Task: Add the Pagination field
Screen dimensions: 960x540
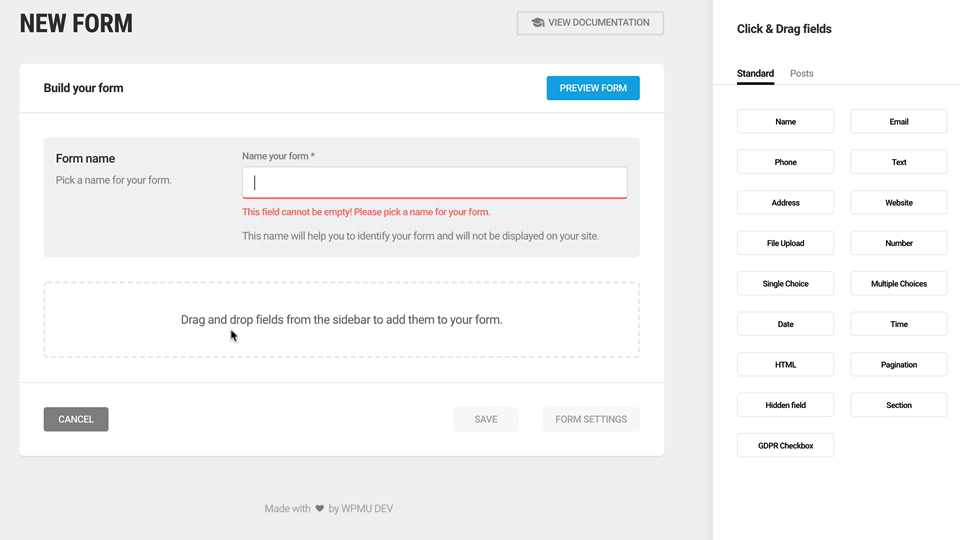Action: pyautogui.click(x=898, y=365)
